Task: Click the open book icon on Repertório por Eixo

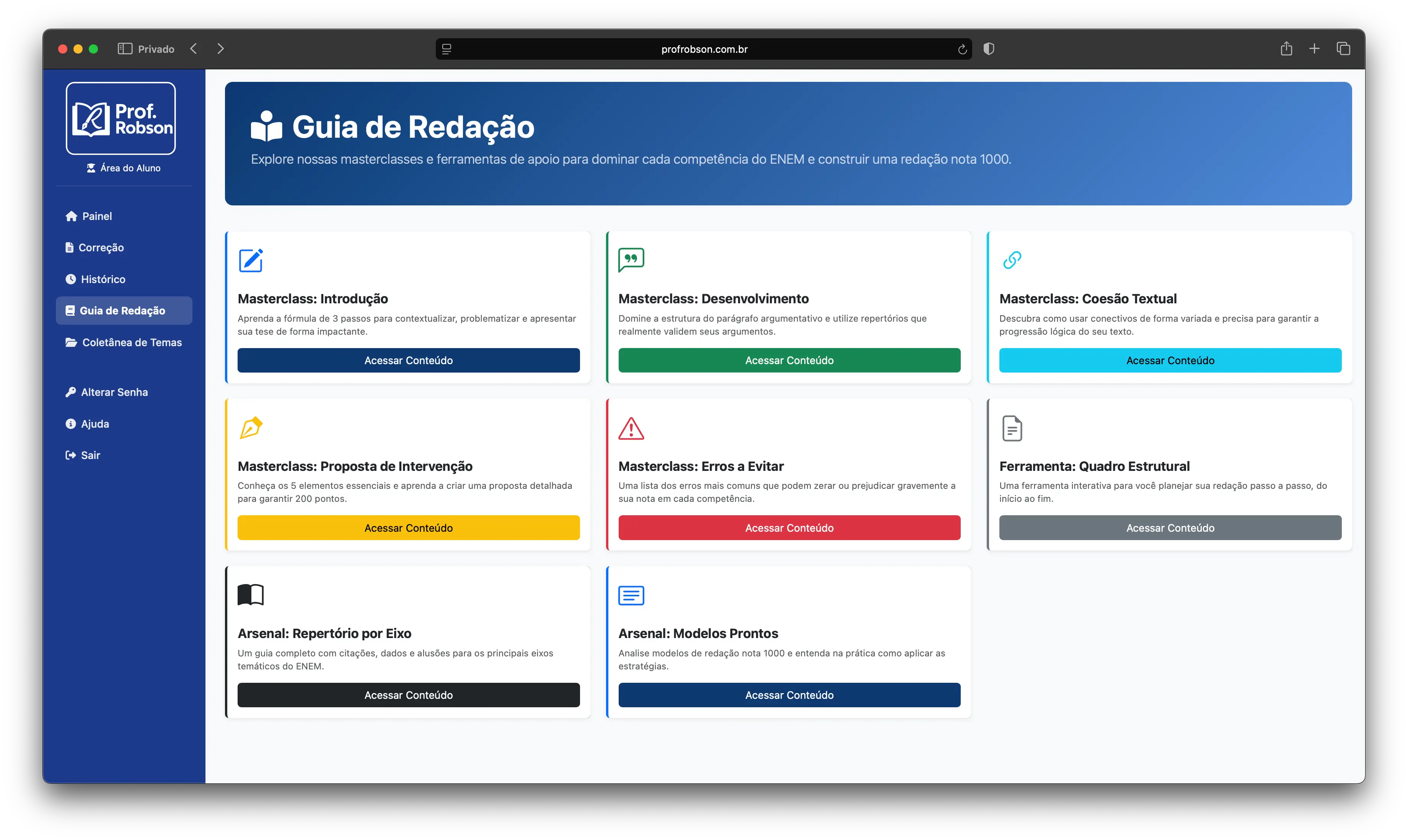Action: tap(251, 595)
